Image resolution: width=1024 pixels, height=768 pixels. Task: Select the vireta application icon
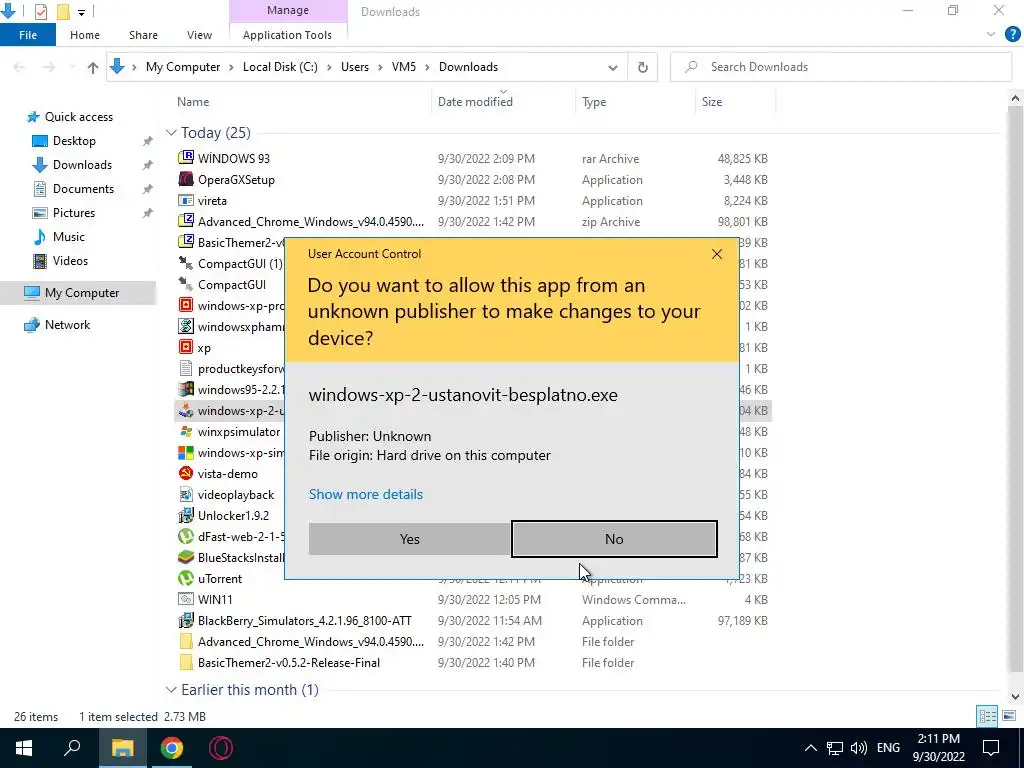point(186,200)
